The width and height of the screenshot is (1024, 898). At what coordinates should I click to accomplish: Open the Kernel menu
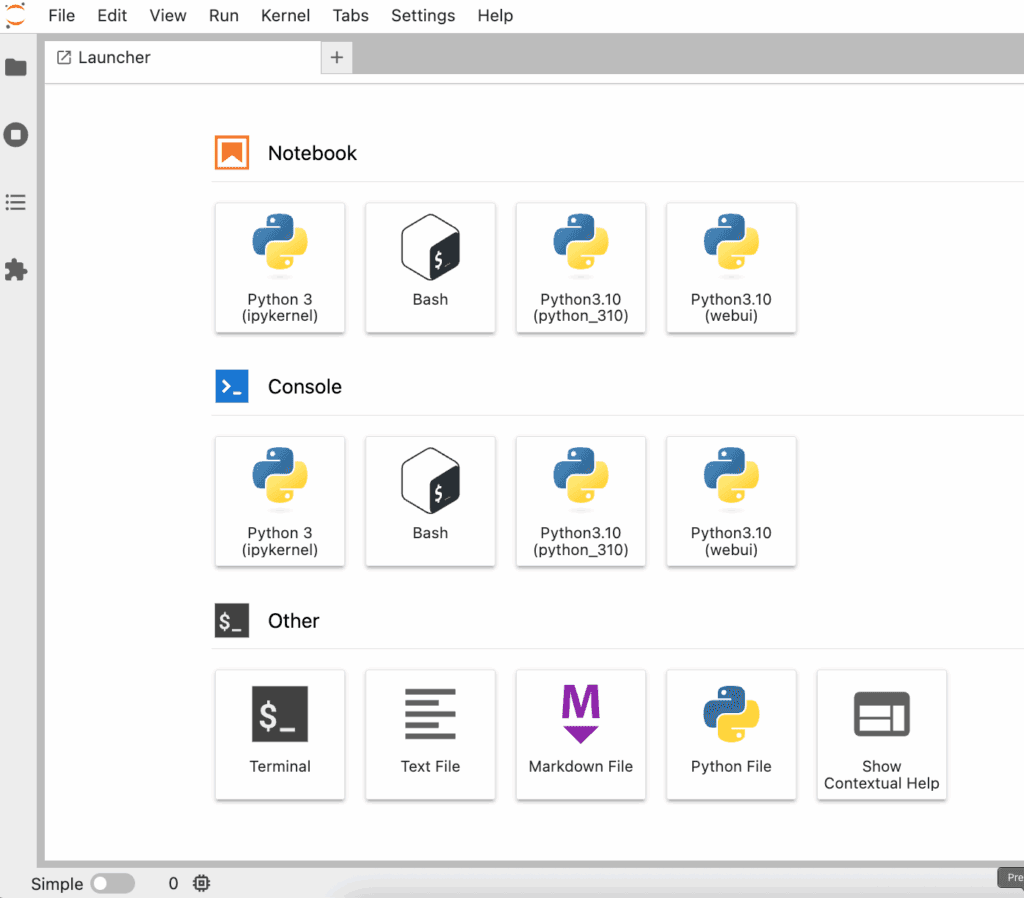pos(285,16)
